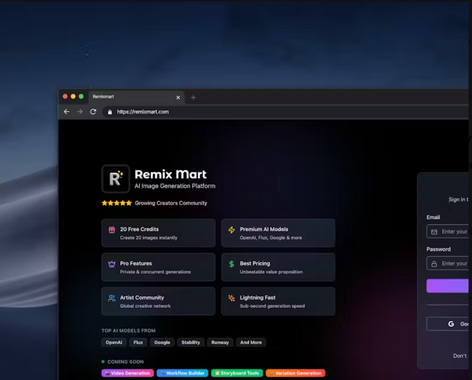Click the Storyboard Tools badge
This screenshot has height=380, width=472.
pyautogui.click(x=237, y=373)
